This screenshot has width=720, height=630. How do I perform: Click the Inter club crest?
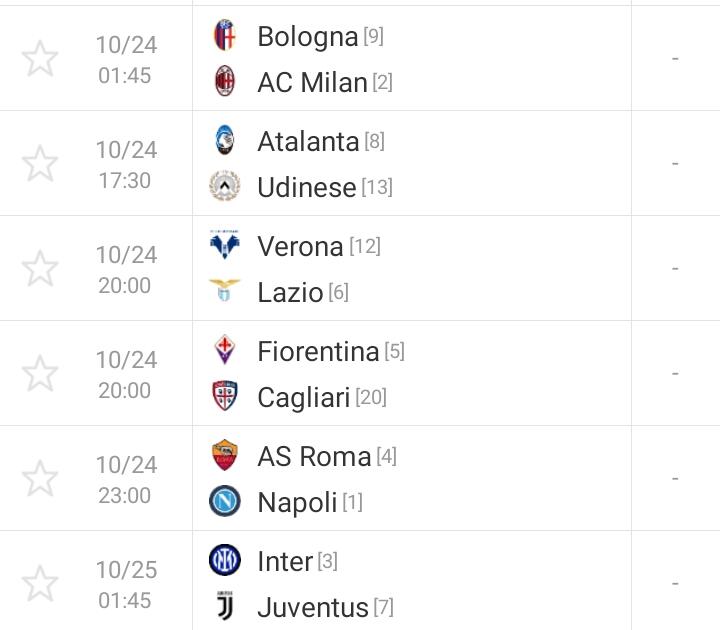click(x=225, y=561)
